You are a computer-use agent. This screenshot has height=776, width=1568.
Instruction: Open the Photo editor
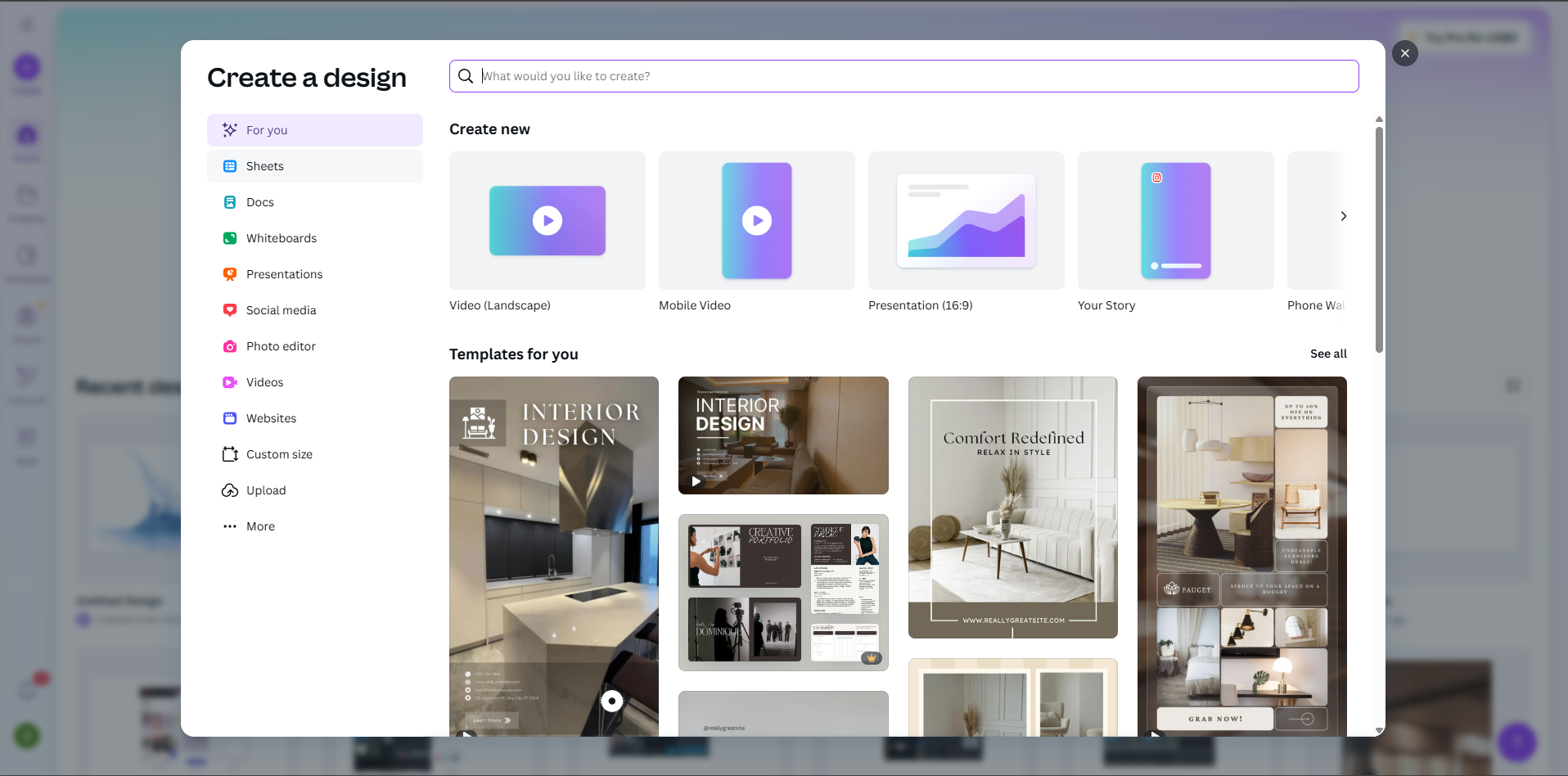coord(280,345)
